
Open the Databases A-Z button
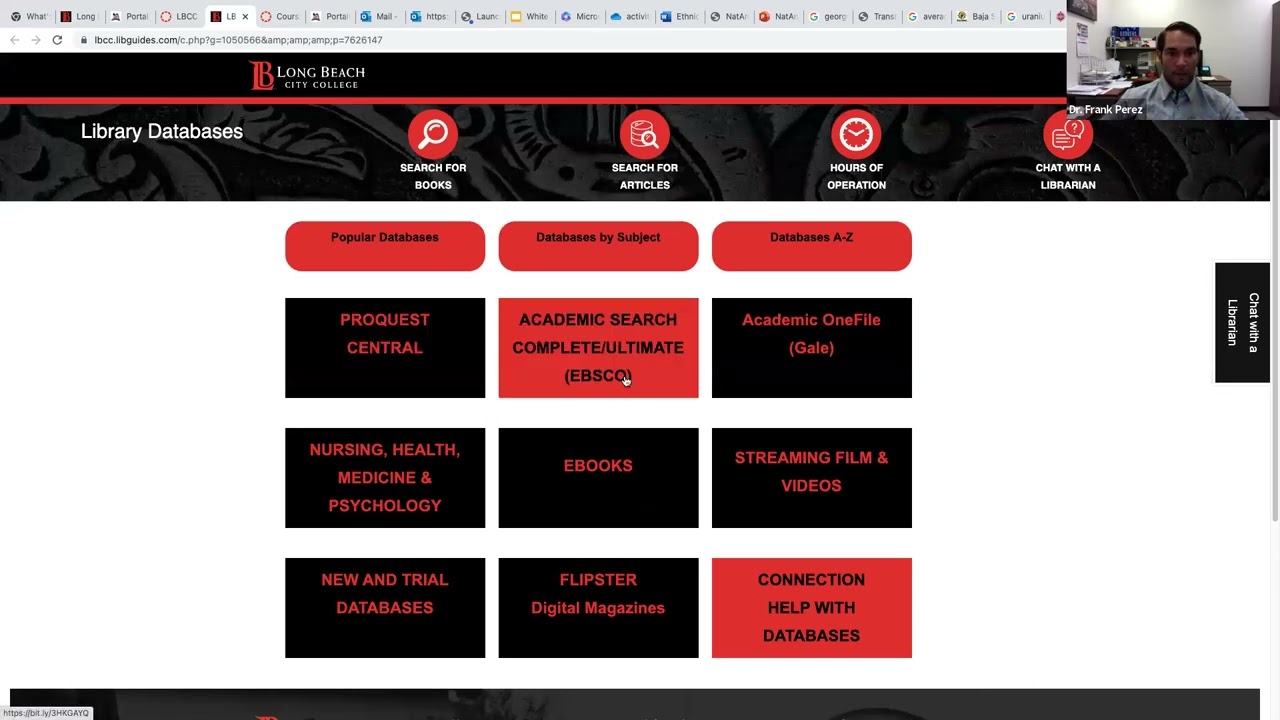click(x=812, y=246)
